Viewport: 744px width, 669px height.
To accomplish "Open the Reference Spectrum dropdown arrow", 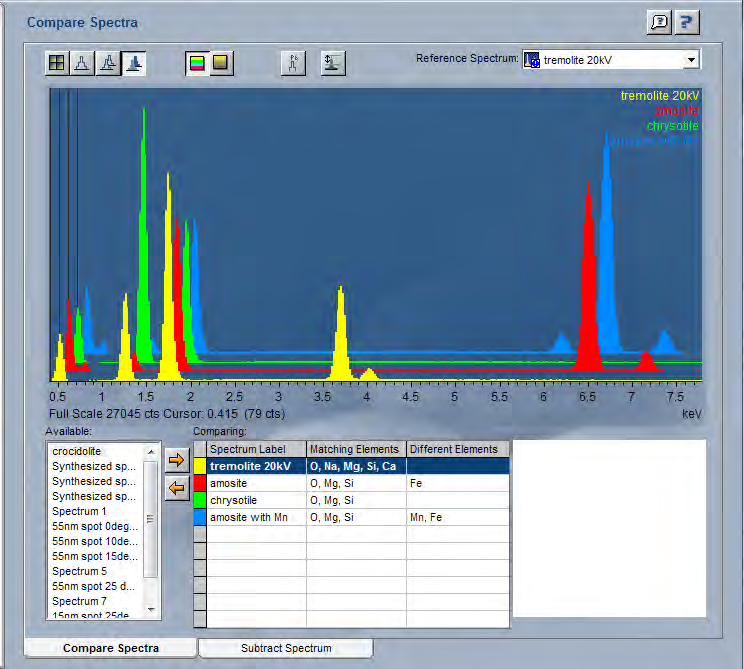I will (x=691, y=60).
